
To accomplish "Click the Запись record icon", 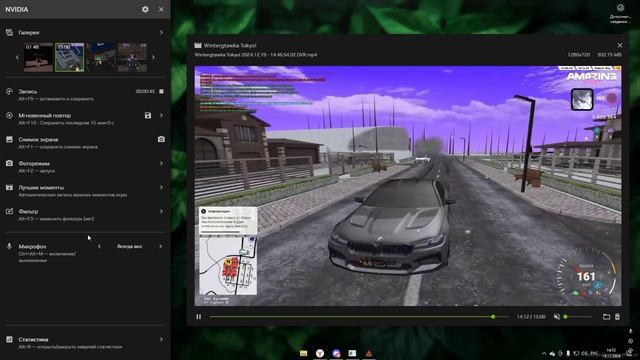I will [9, 92].
